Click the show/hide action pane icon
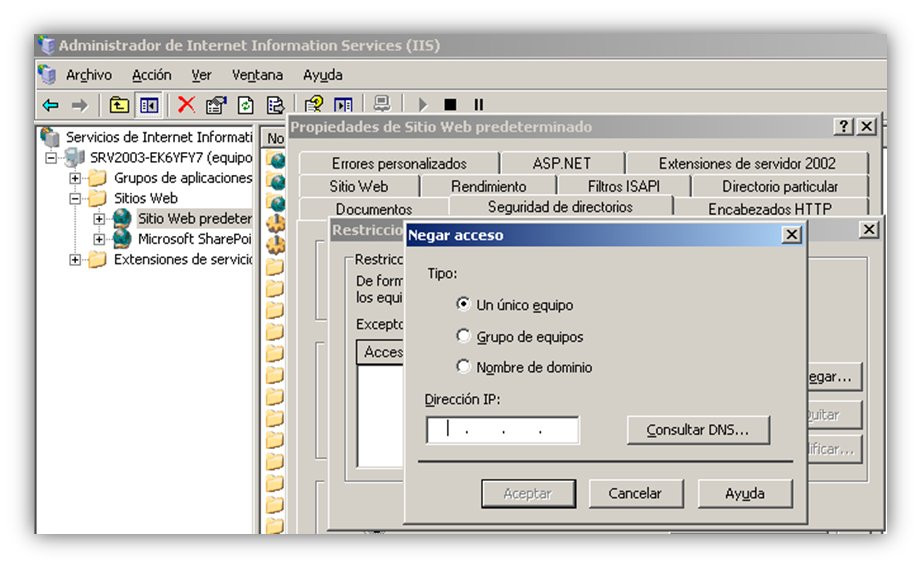 343,105
